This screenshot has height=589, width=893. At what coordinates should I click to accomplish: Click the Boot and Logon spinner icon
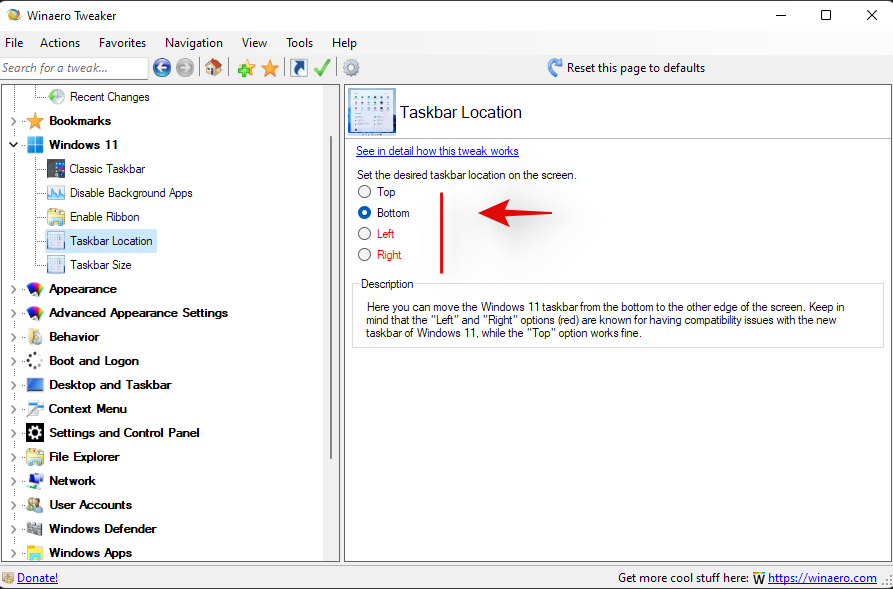[x=34, y=361]
